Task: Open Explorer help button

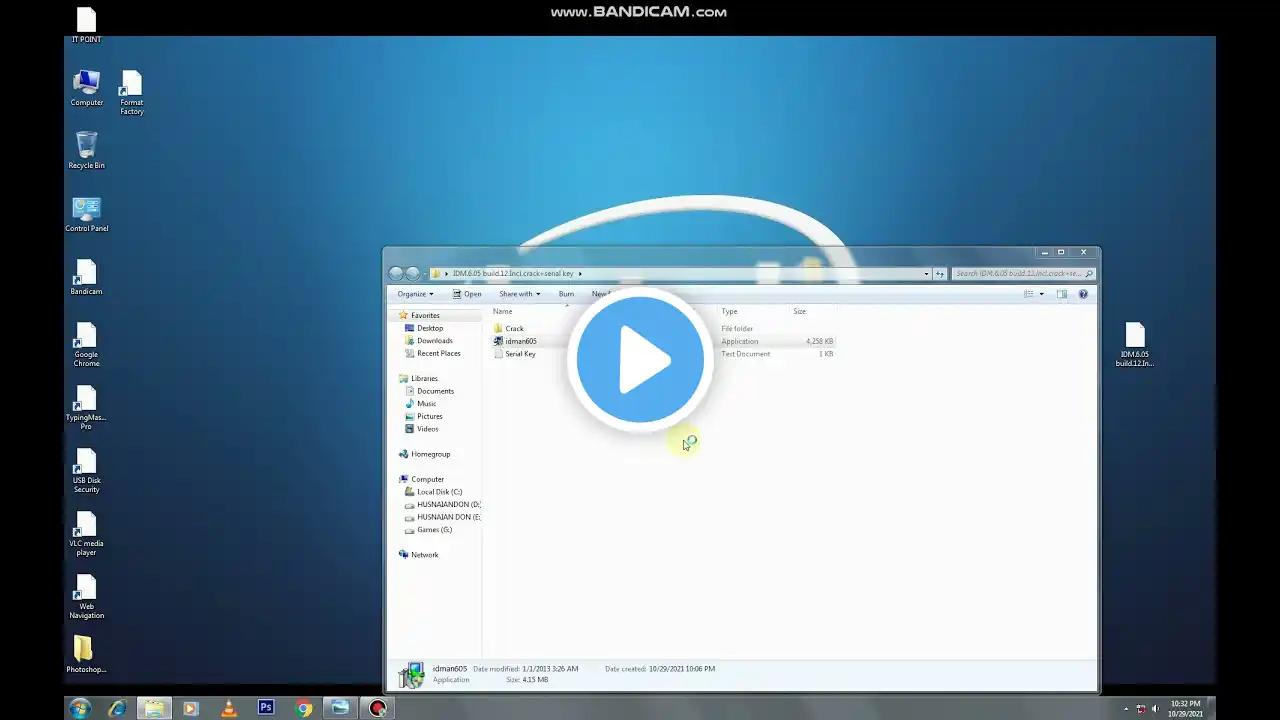Action: click(x=1083, y=294)
